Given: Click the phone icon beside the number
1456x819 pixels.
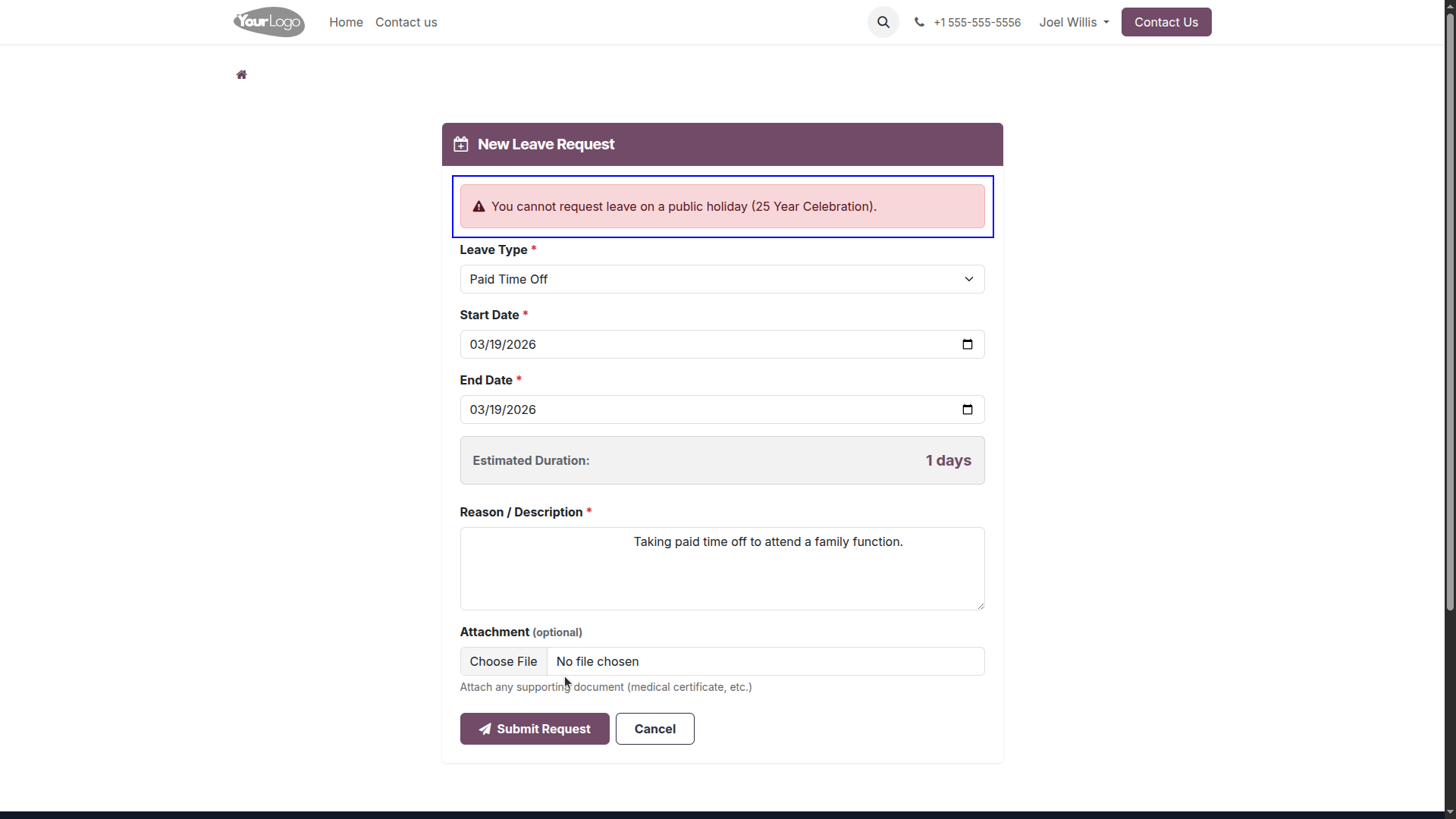Looking at the screenshot, I should 919,22.
